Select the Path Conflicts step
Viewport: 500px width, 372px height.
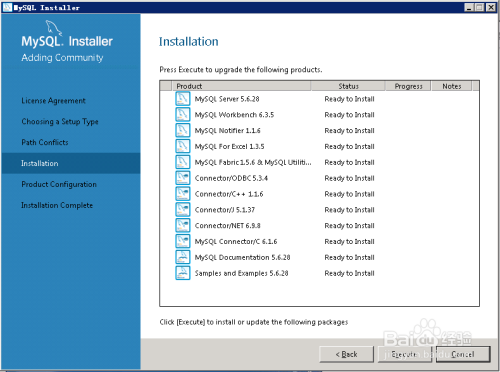click(x=45, y=142)
